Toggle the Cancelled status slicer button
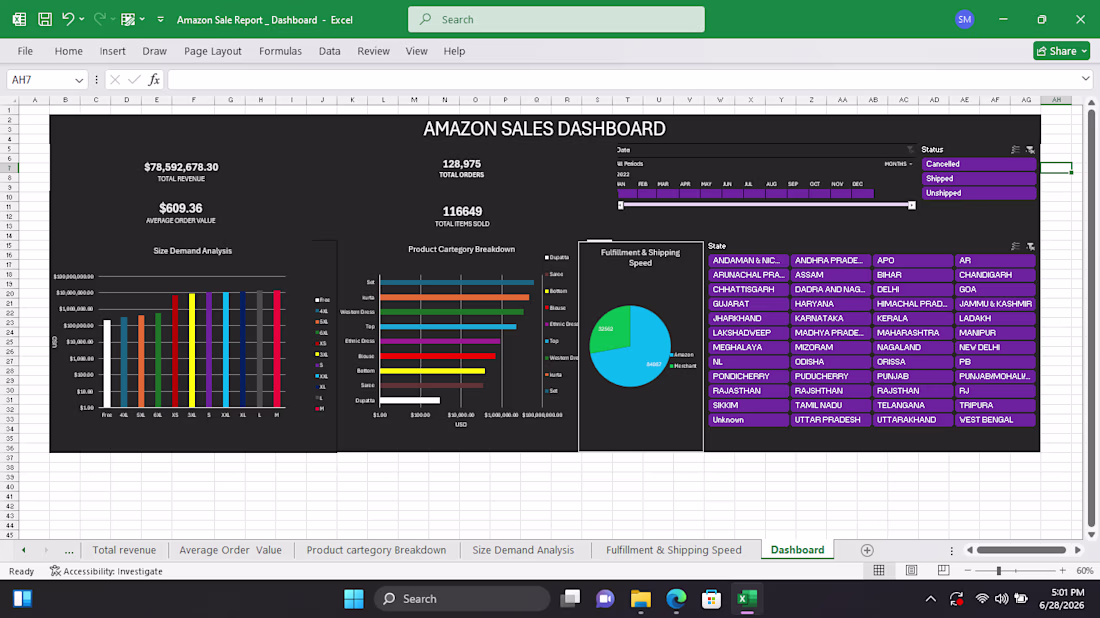 [x=979, y=164]
